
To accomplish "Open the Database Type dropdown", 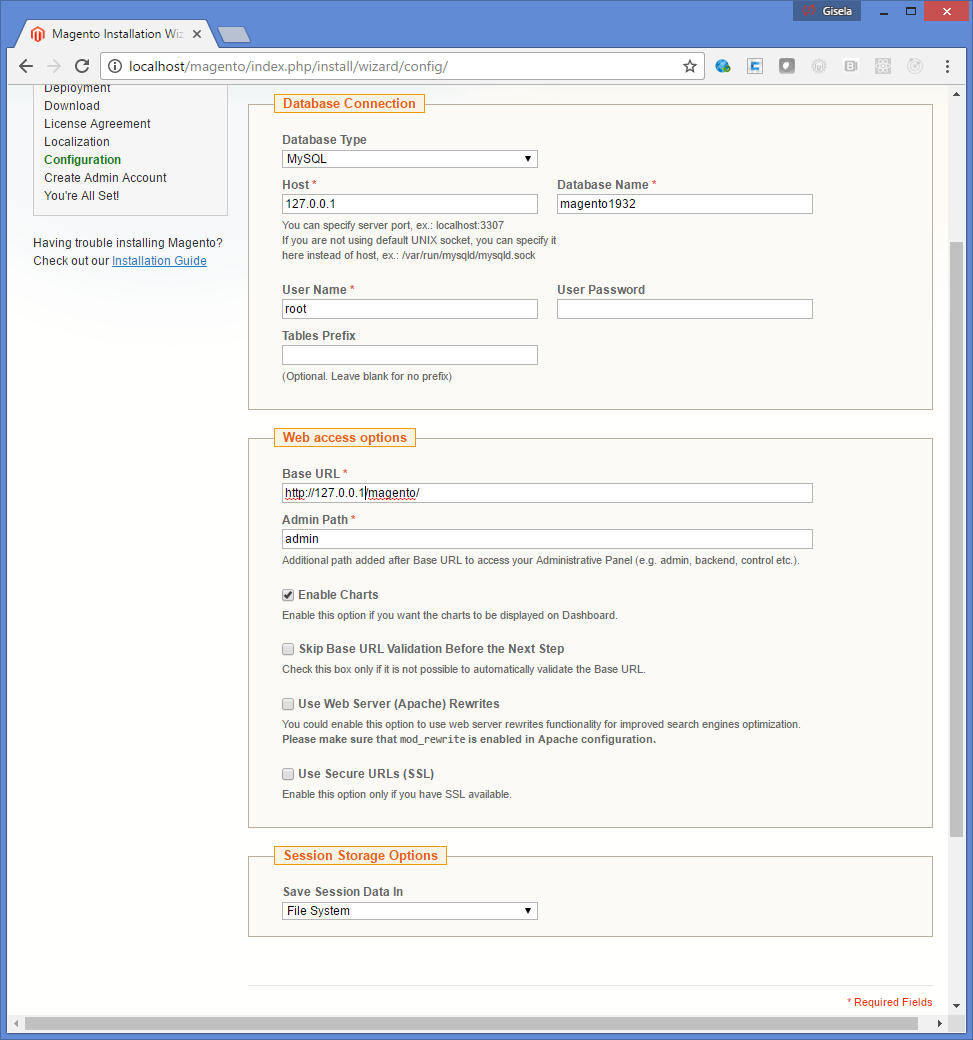I will pyautogui.click(x=410, y=159).
